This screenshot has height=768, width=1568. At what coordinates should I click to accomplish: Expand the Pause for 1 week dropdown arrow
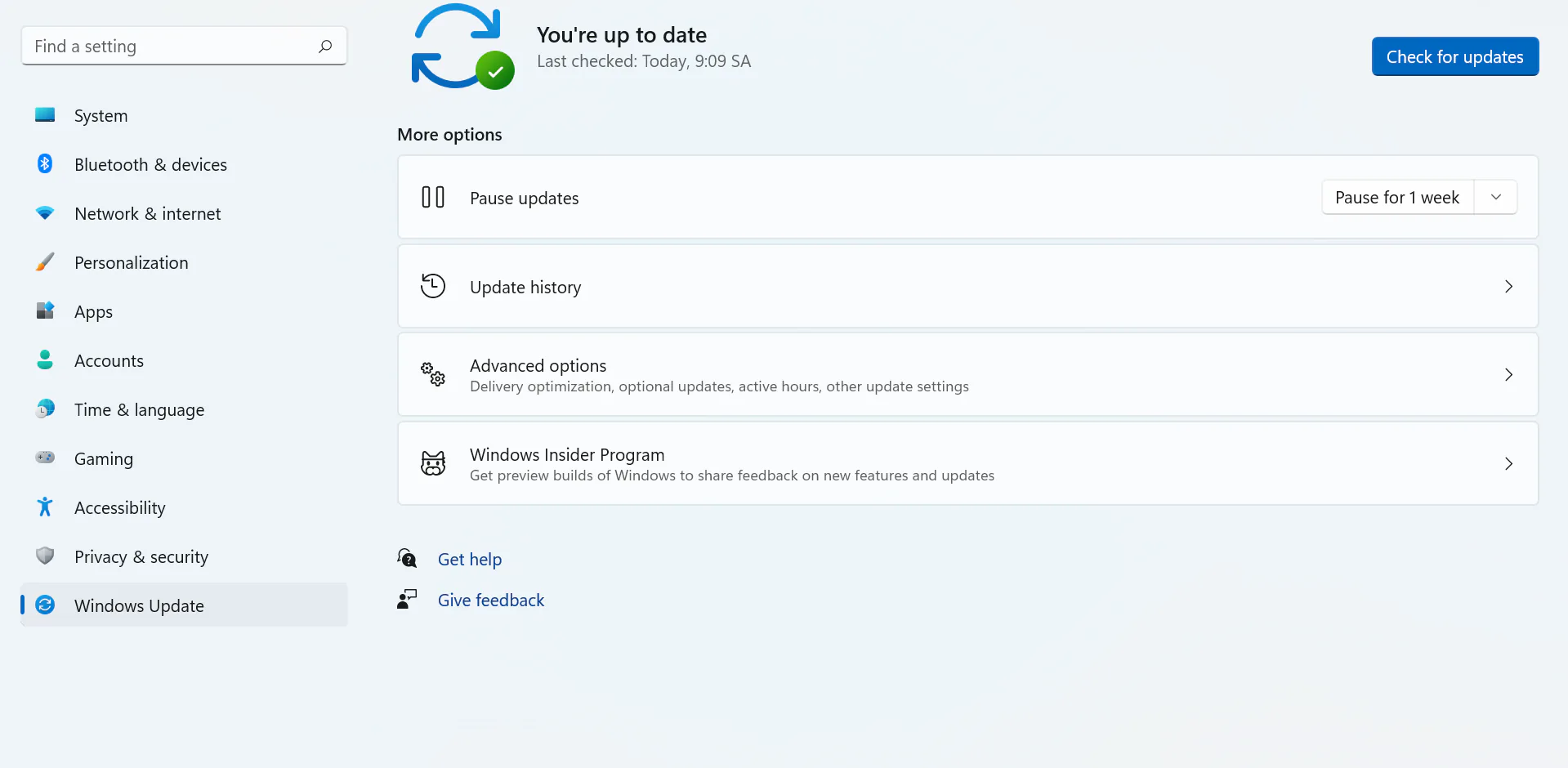click(1496, 197)
